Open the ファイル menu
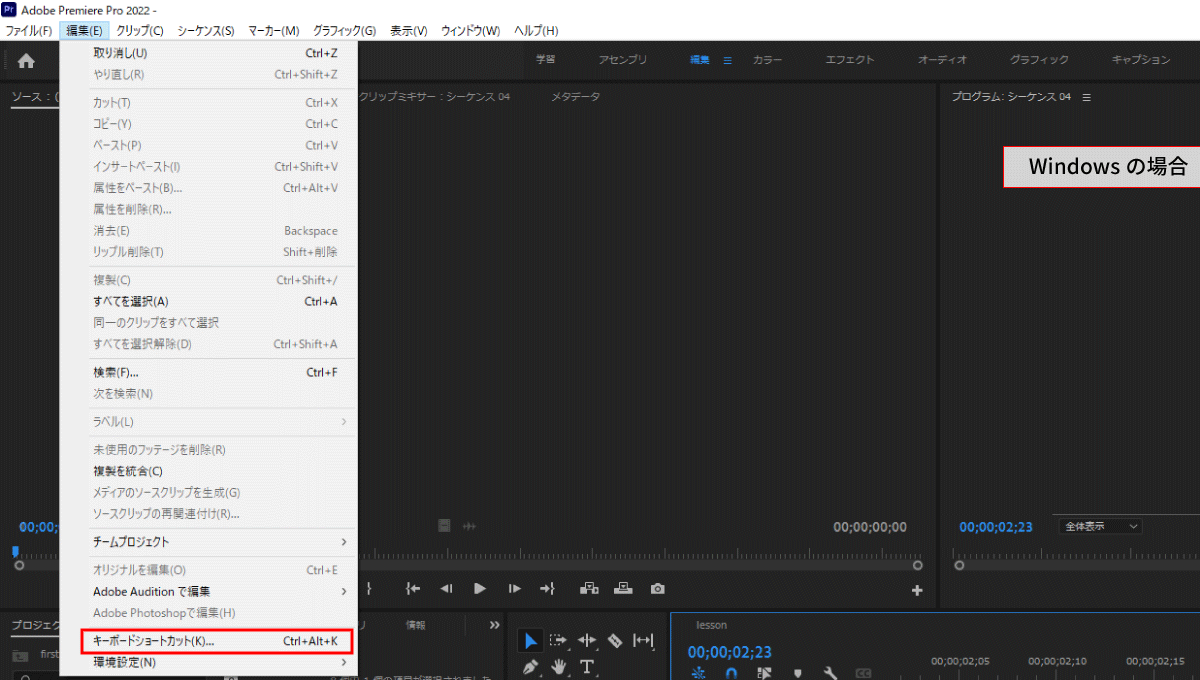Screen dimensions: 1200x680 pyautogui.click(x=29, y=31)
